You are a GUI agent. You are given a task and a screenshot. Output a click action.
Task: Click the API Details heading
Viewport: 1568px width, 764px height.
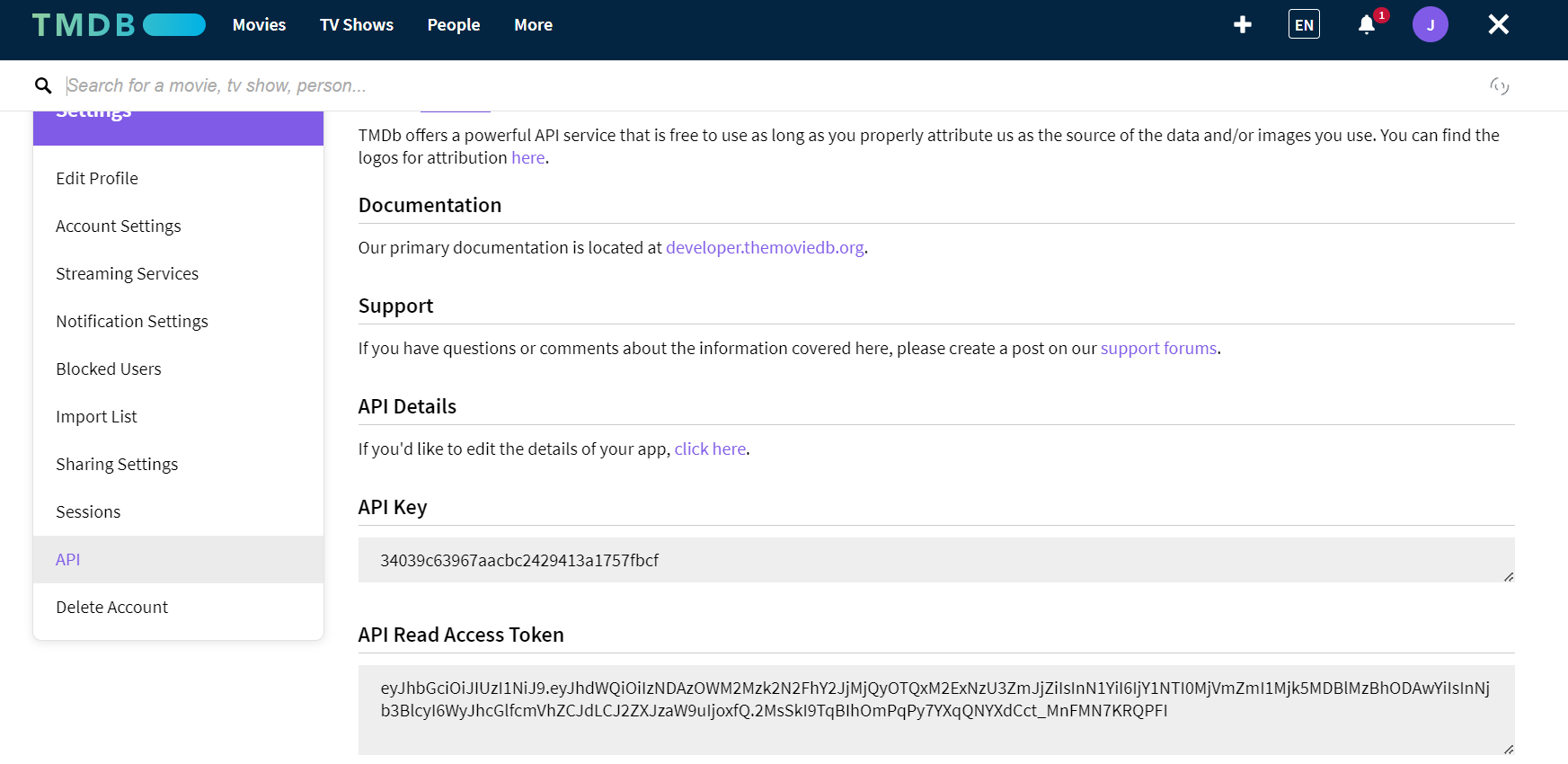(x=407, y=406)
